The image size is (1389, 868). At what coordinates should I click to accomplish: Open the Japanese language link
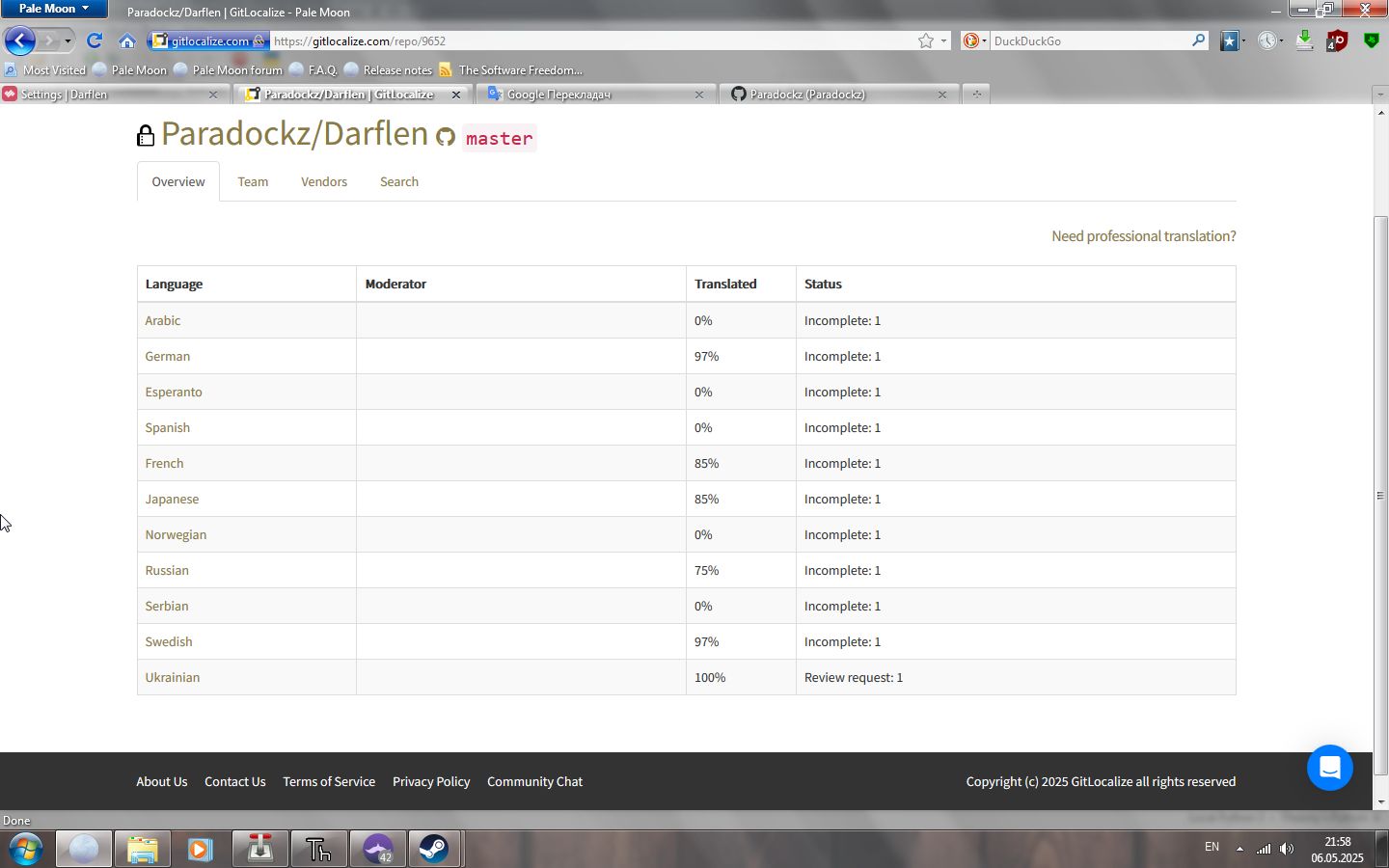coord(172,499)
